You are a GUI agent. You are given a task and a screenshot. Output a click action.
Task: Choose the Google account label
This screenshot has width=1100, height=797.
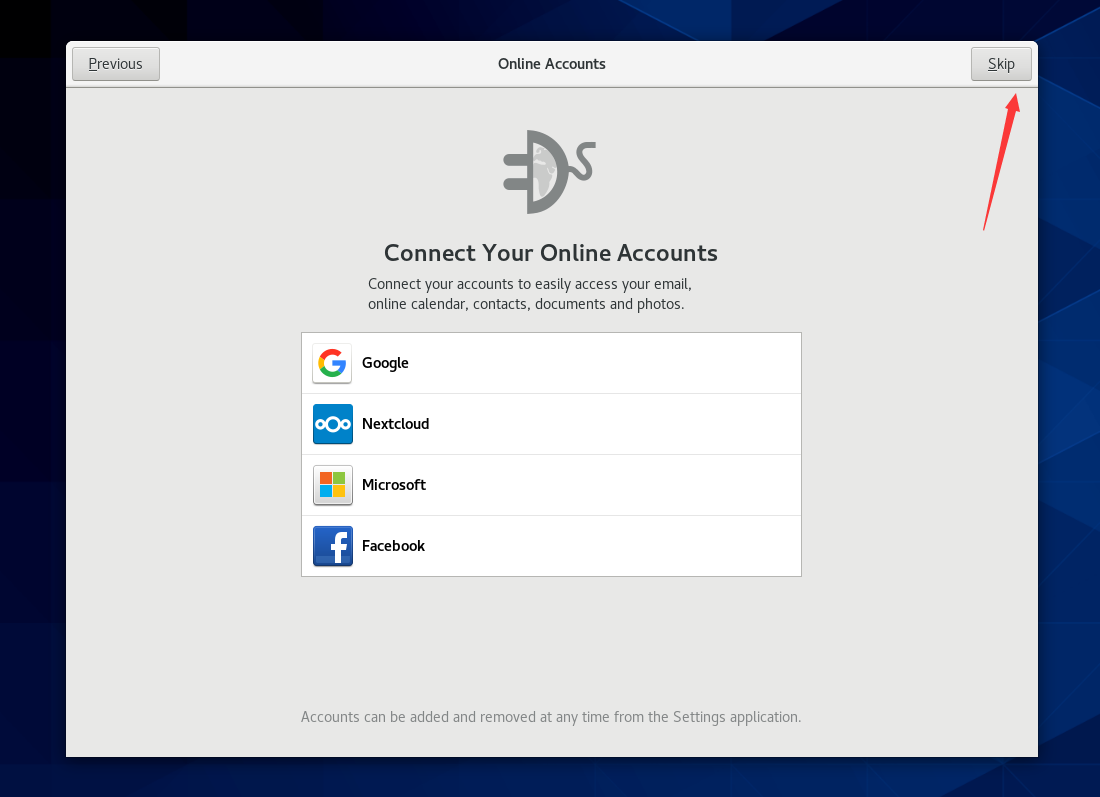385,363
